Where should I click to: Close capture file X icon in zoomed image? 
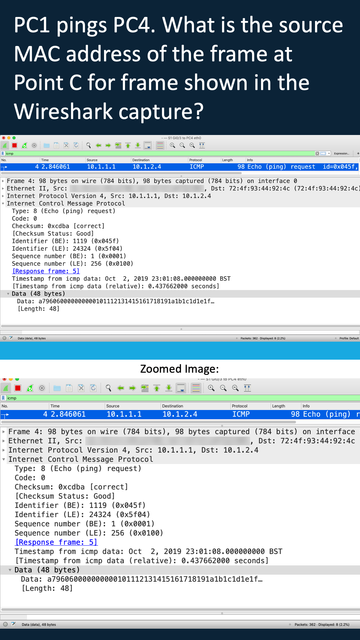81,388
